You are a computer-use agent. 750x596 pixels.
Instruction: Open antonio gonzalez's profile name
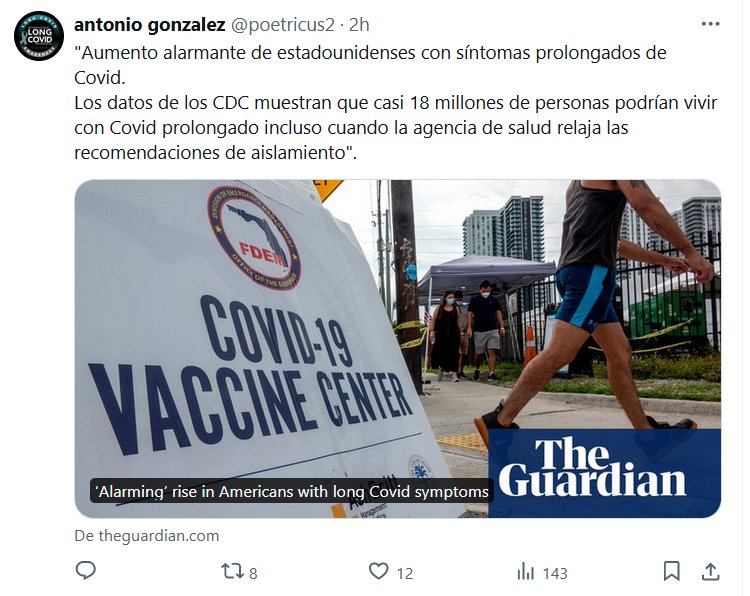tap(150, 25)
